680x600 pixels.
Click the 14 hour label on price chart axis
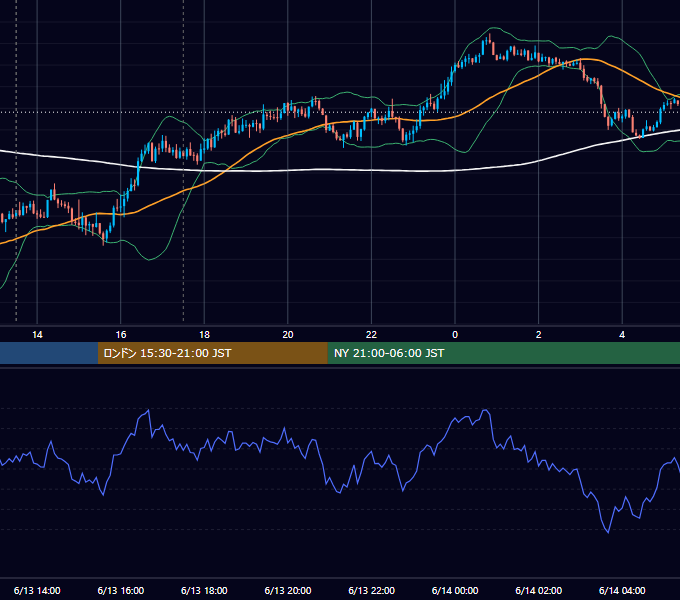[x=37, y=335]
